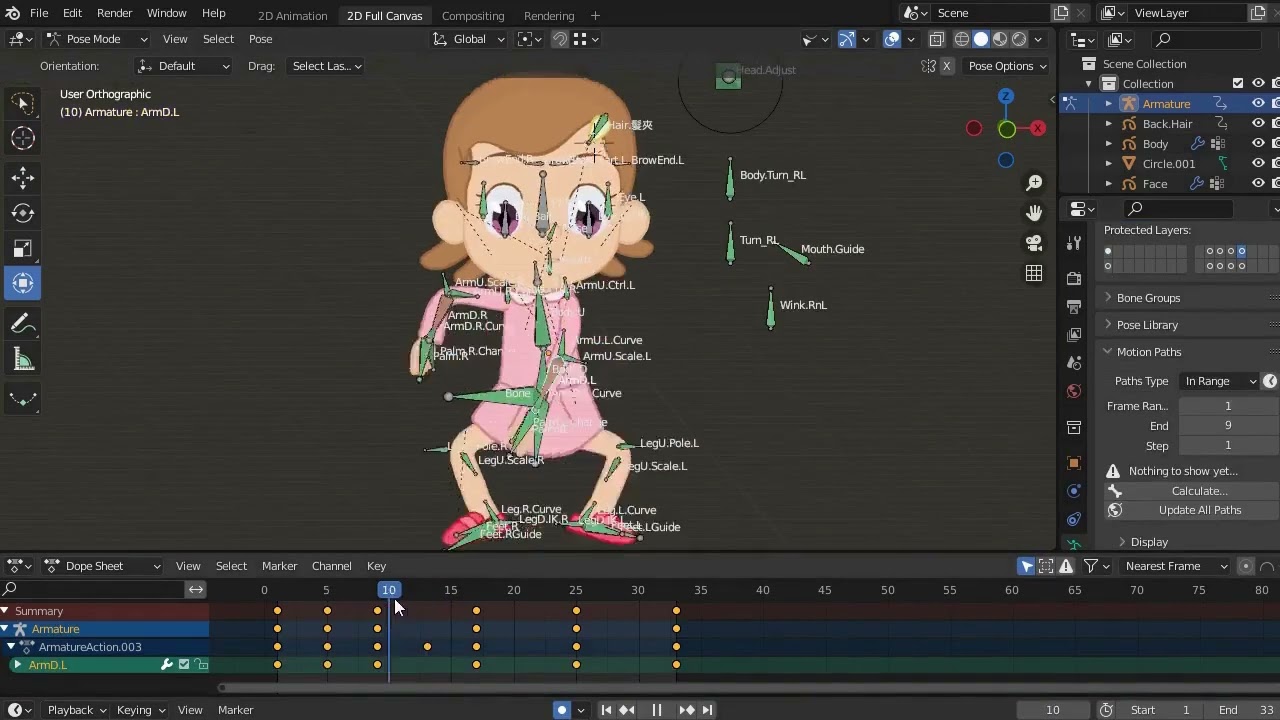Image resolution: width=1280 pixels, height=720 pixels.
Task: Select Rendered viewport shading
Action: [1019, 39]
